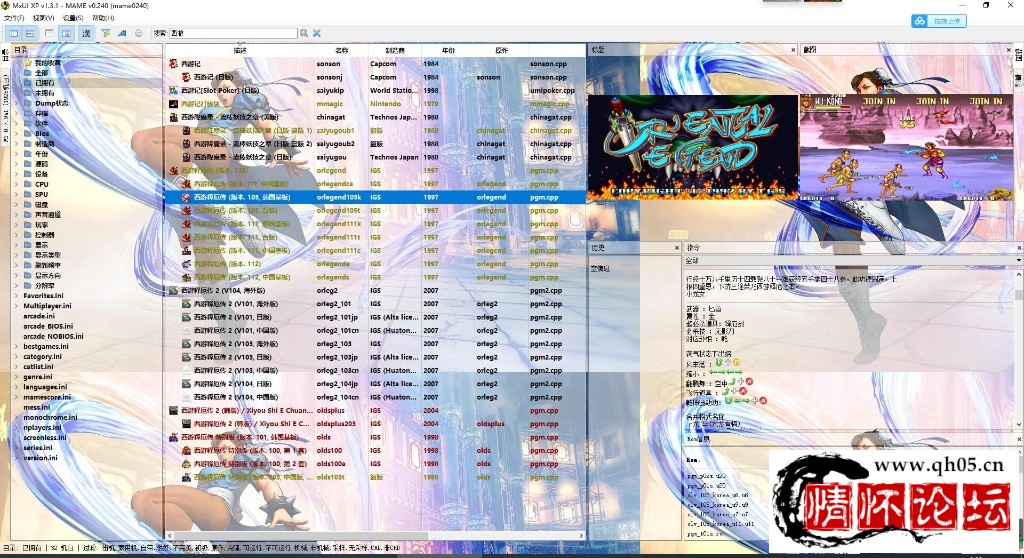Viewport: 1024px width, 558px height.
Task: Click the icon of the oldsplus row
Action: [174, 410]
